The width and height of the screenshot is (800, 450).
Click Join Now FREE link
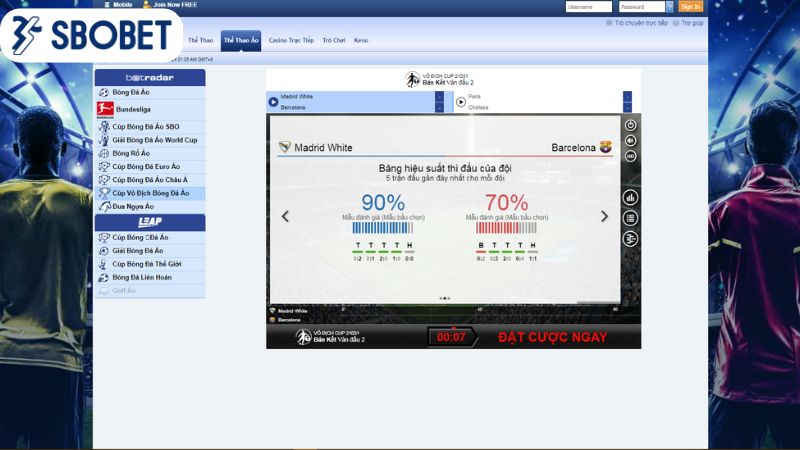(x=170, y=5)
